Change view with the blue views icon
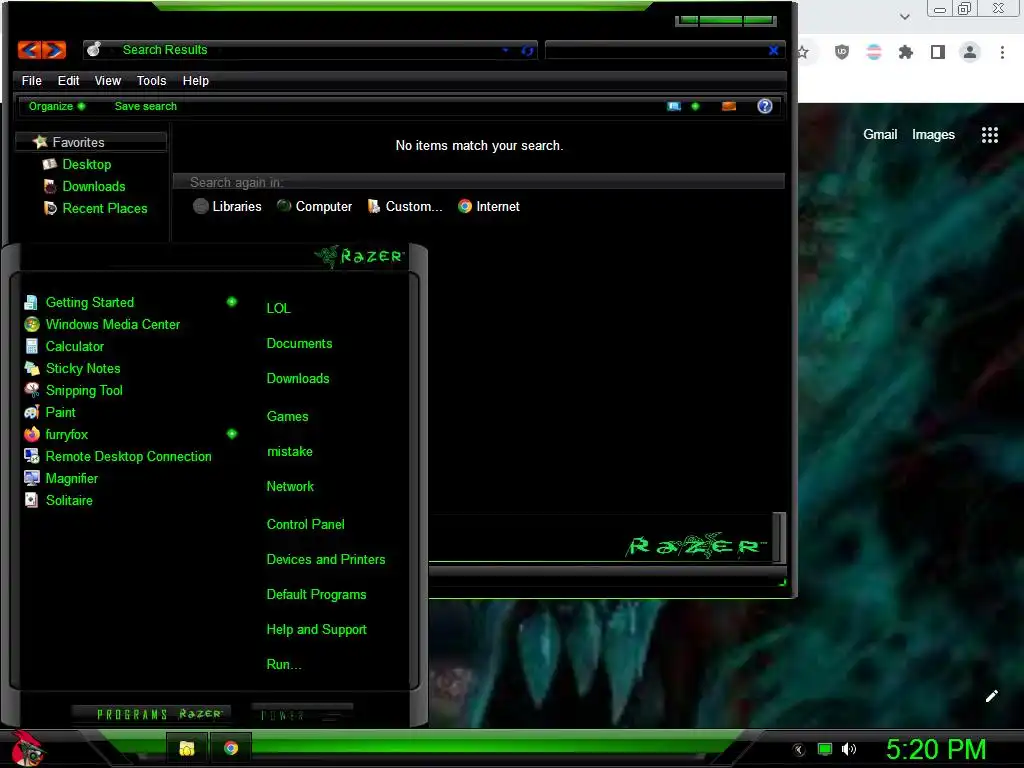The height and width of the screenshot is (768, 1024). pyautogui.click(x=674, y=106)
